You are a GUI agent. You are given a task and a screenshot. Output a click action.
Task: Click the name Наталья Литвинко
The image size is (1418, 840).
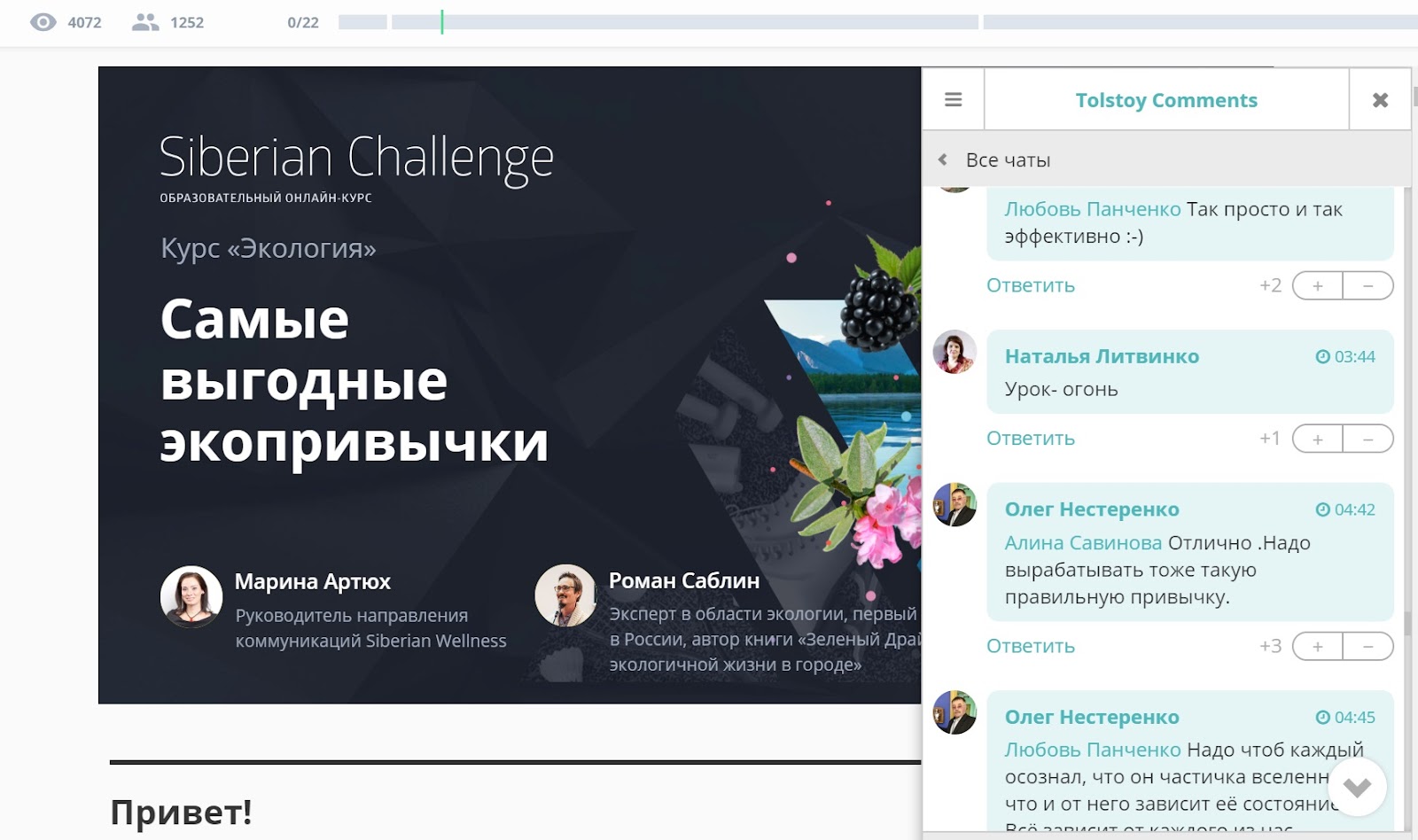click(1102, 356)
